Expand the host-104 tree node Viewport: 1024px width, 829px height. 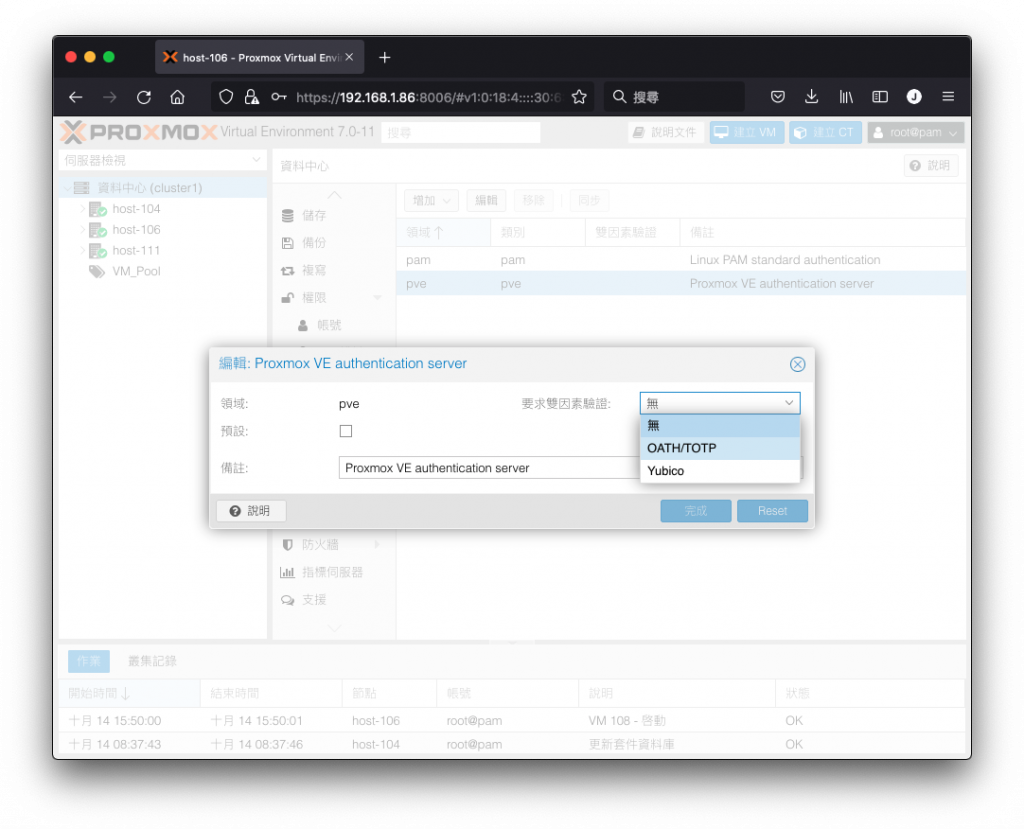click(82, 209)
